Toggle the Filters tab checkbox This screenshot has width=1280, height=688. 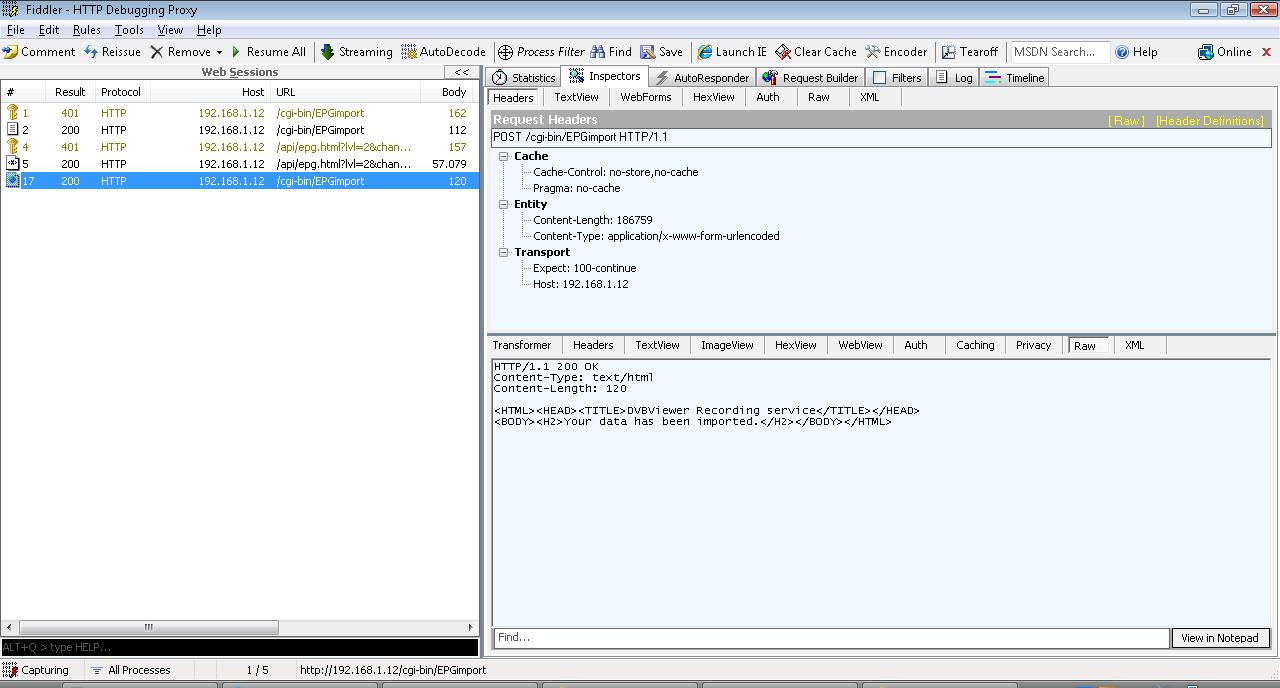tap(880, 78)
